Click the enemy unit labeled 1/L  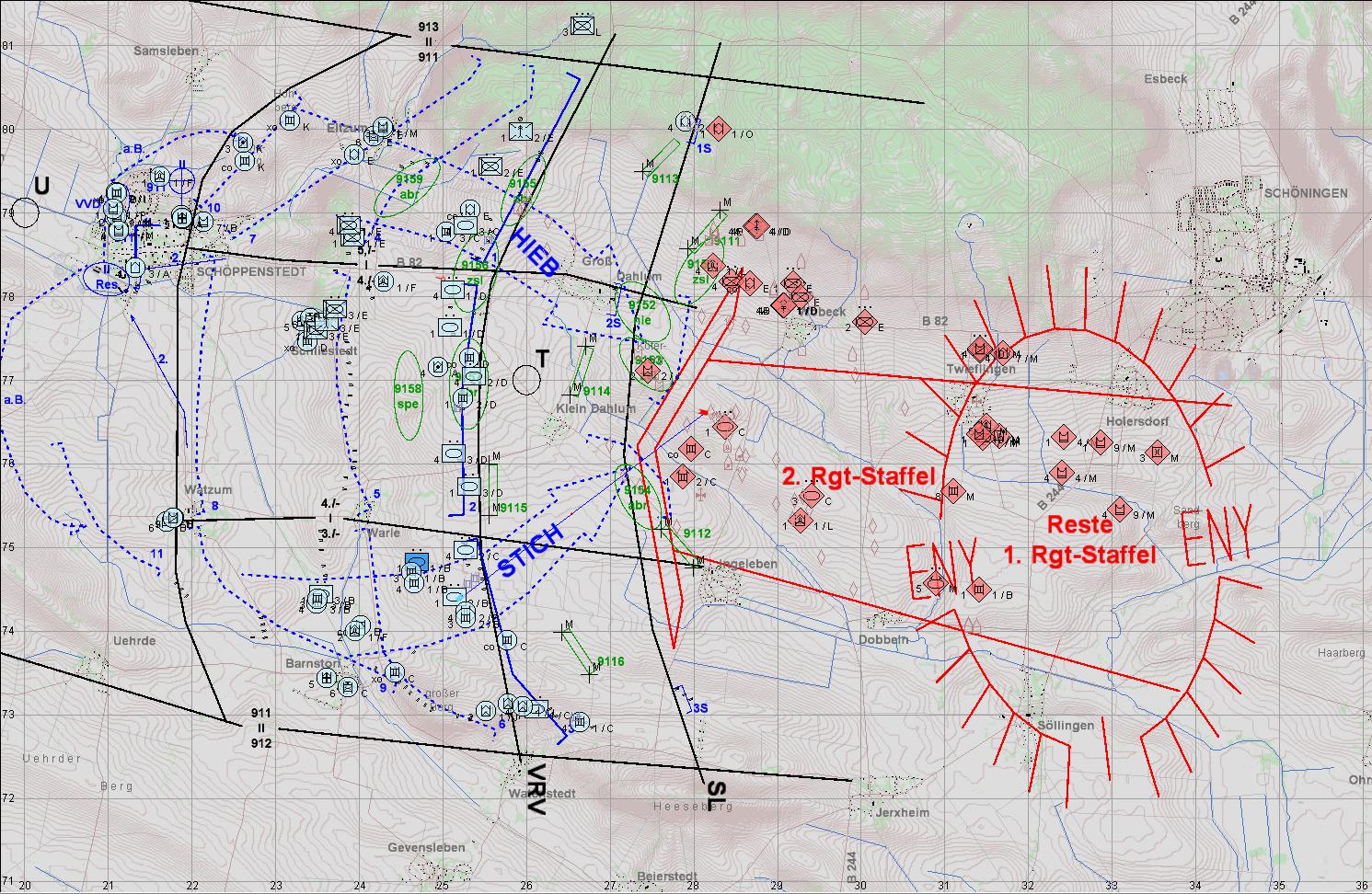coord(800,521)
